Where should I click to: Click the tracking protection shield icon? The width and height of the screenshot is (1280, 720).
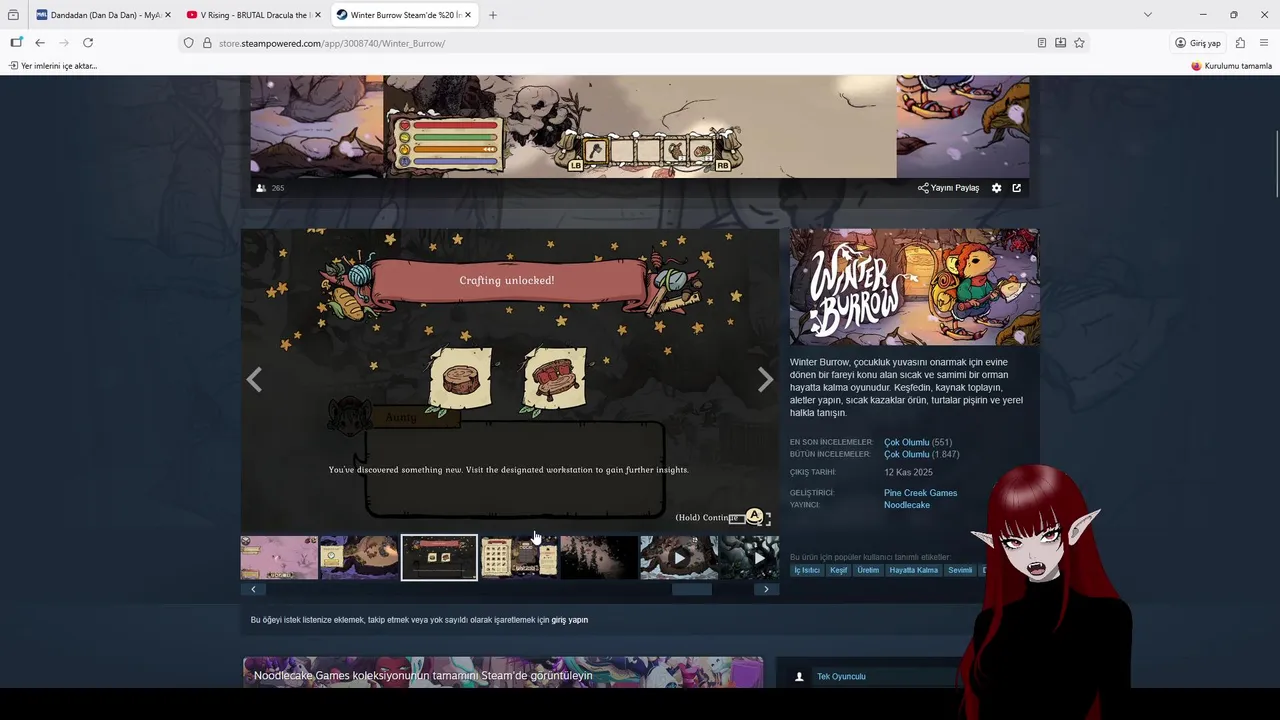tap(188, 43)
